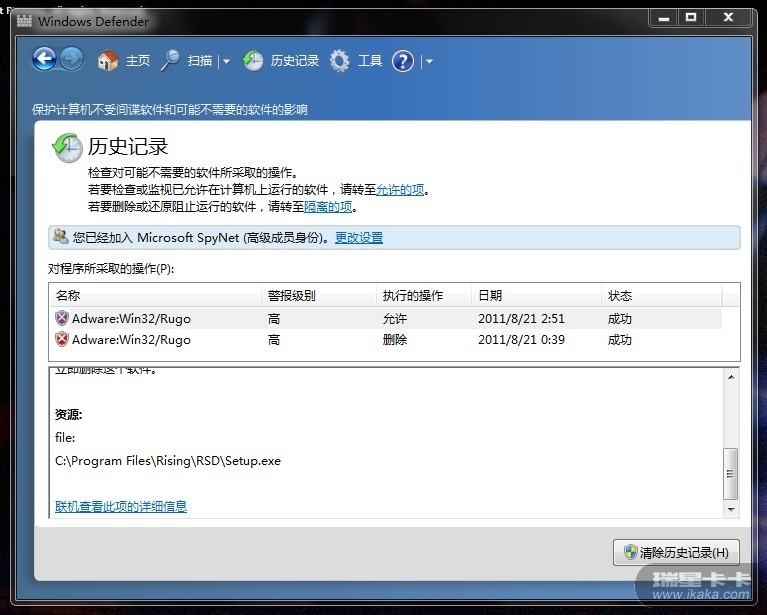Sort by the 日期 column header
The width and height of the screenshot is (767, 615).
click(536, 296)
